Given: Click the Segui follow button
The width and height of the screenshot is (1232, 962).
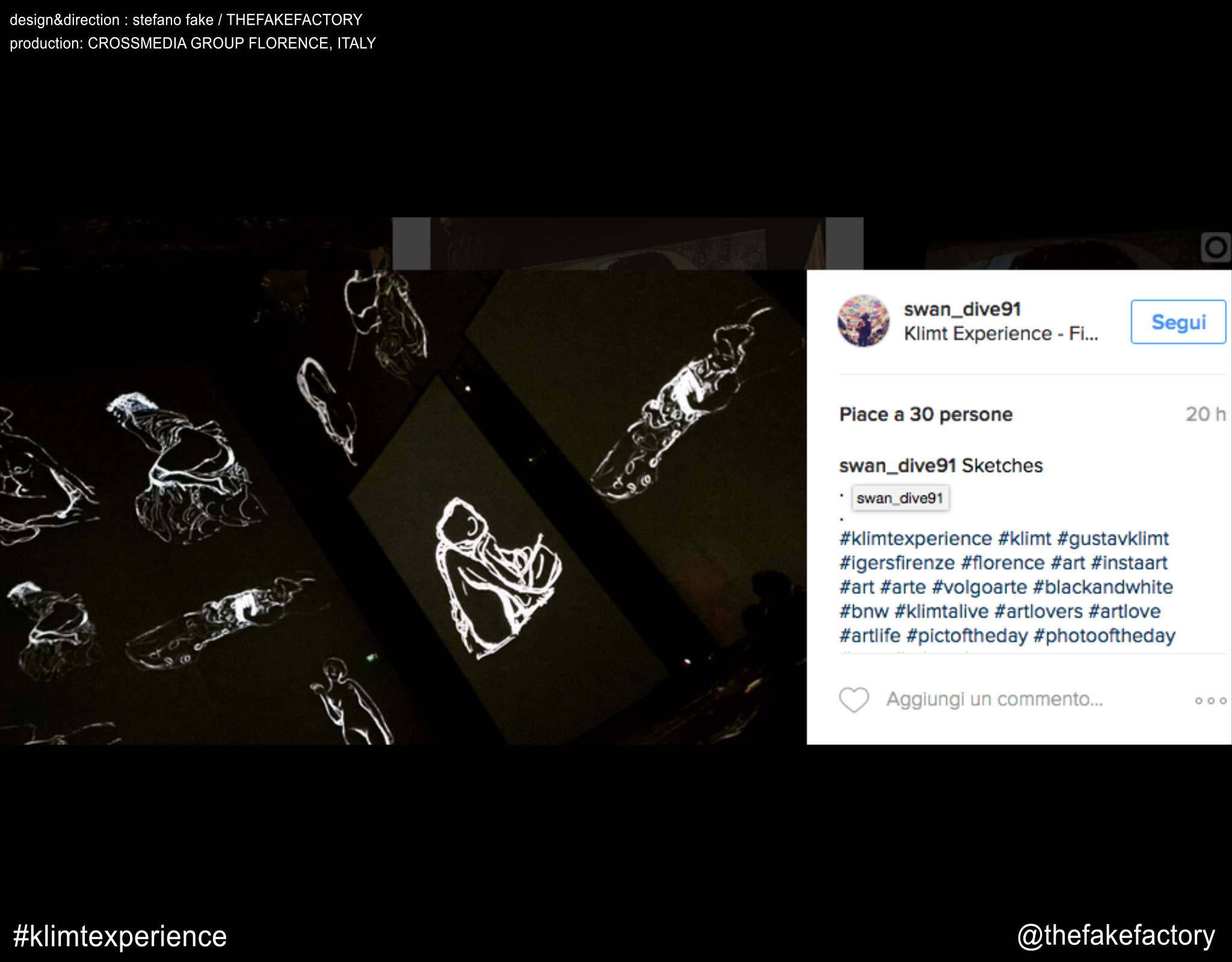Looking at the screenshot, I should pos(1178,322).
